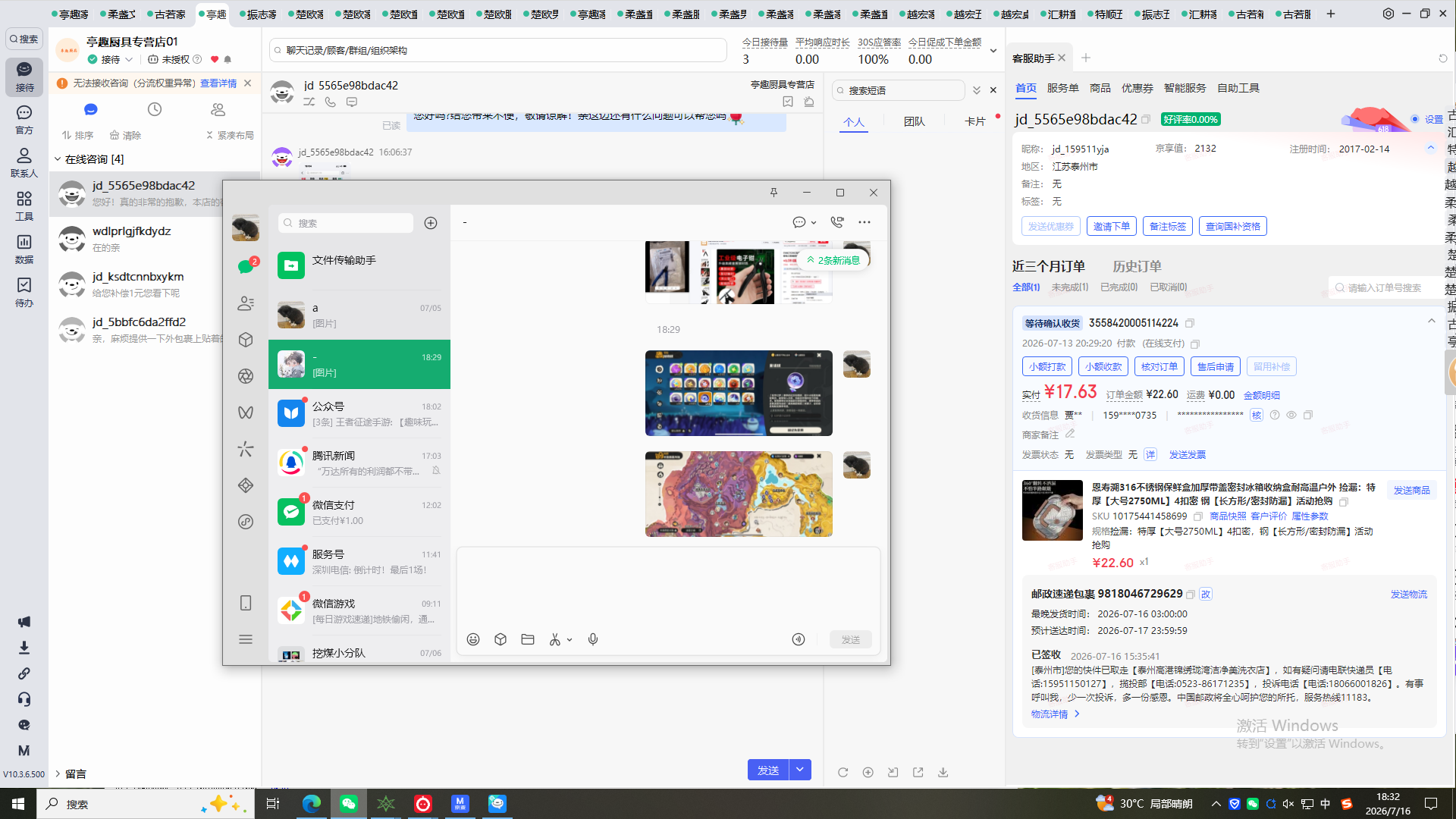1456x819 pixels.
Task: Switch to the 优惠券 tab
Action: 1137,88
